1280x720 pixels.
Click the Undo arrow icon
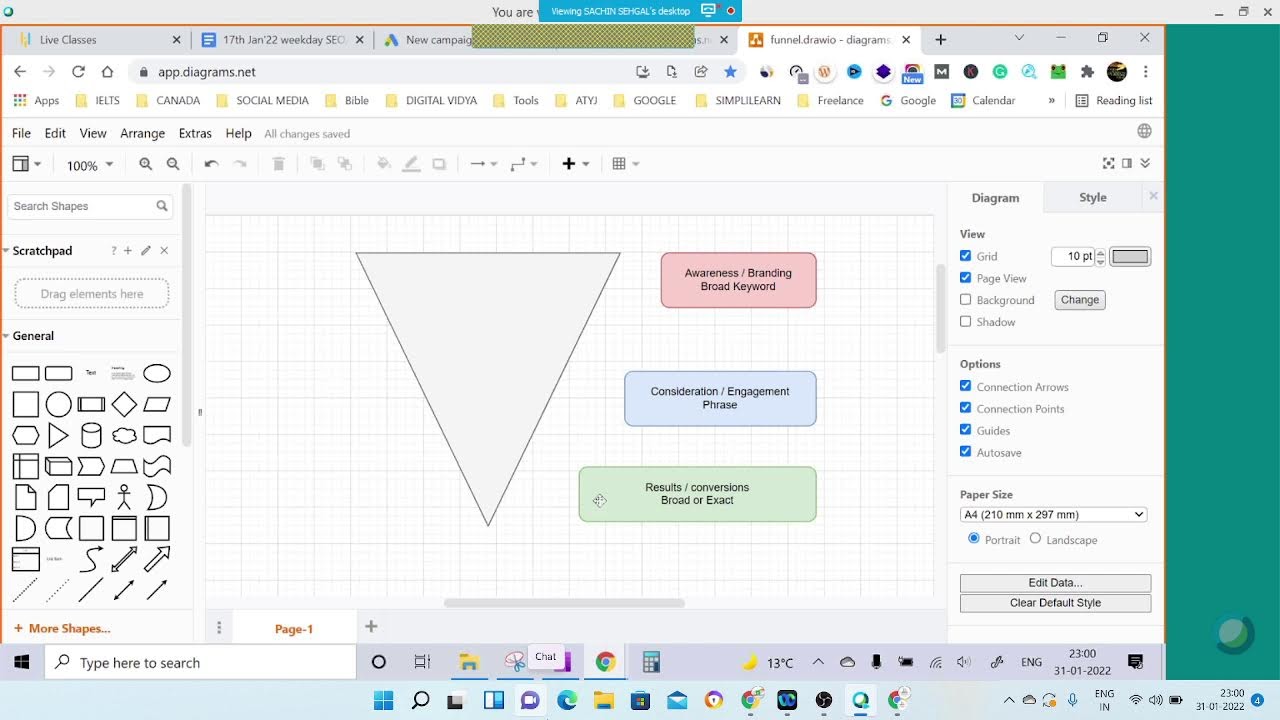coord(211,164)
